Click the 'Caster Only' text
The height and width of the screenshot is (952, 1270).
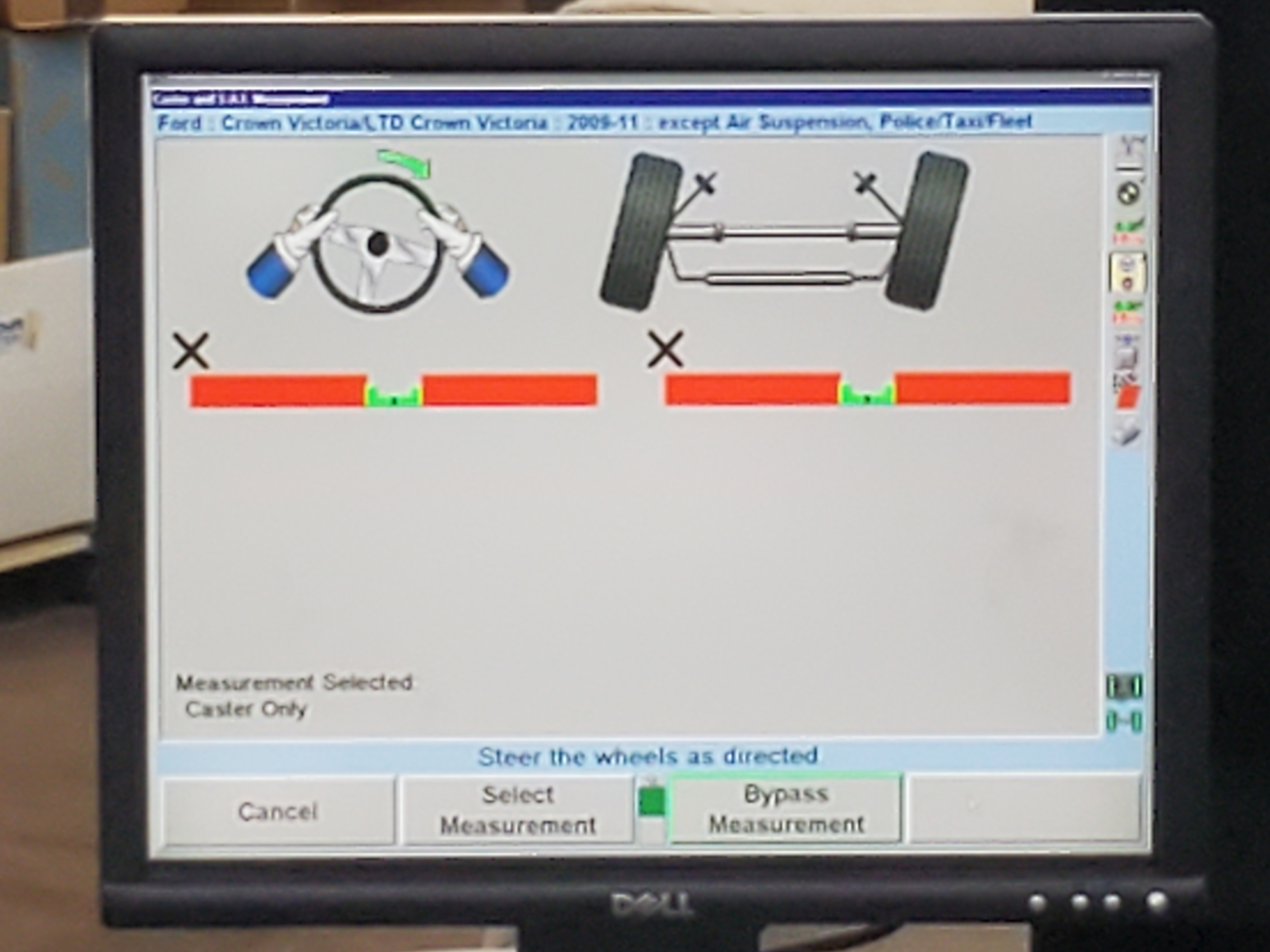246,709
